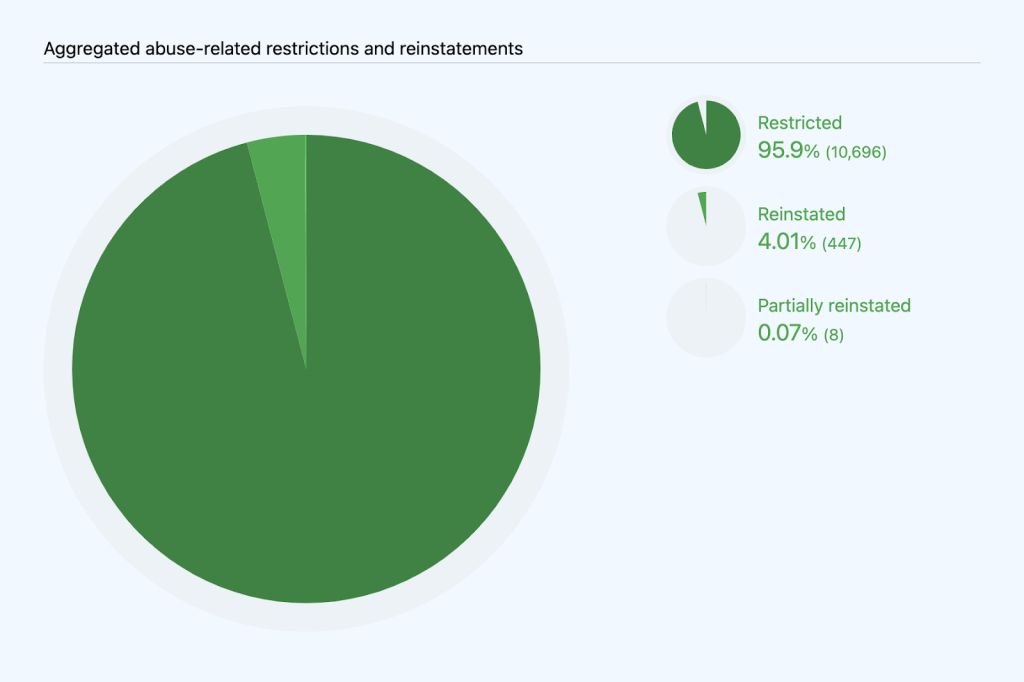Click the 0.07% percentage value
The image size is (1024, 682).
click(x=787, y=333)
